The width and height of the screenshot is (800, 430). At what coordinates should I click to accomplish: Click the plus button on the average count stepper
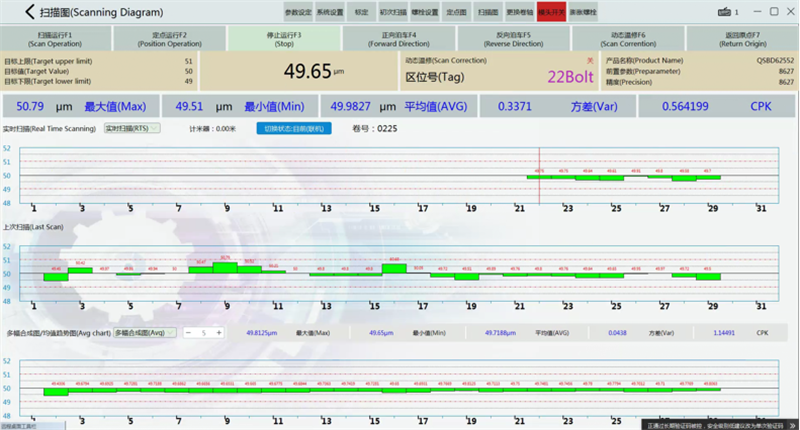(x=219, y=332)
